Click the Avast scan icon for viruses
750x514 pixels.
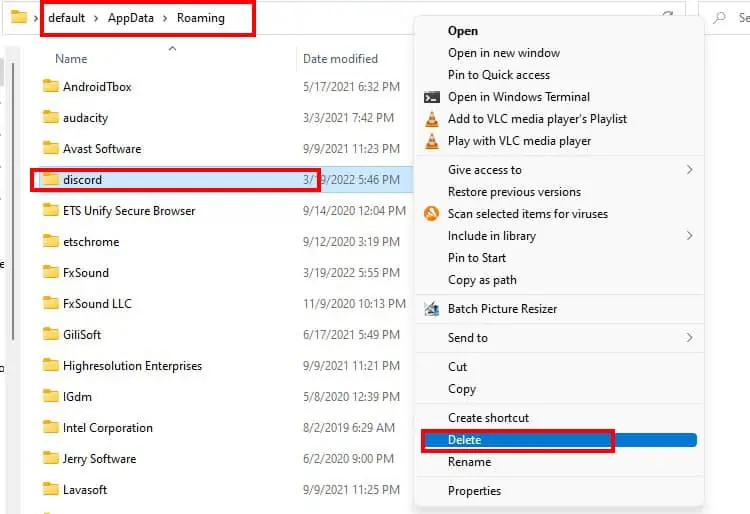431,213
